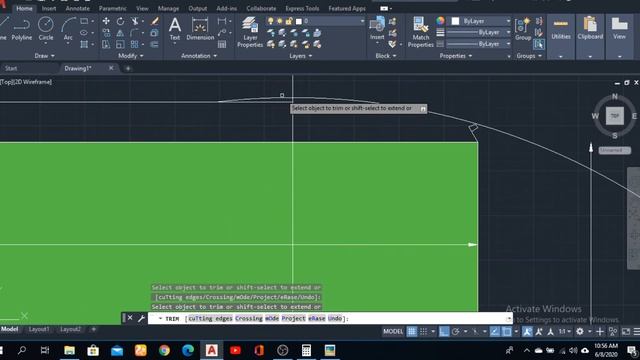Open the Express Tools ribbon tab
640x360 pixels.
[302, 9]
